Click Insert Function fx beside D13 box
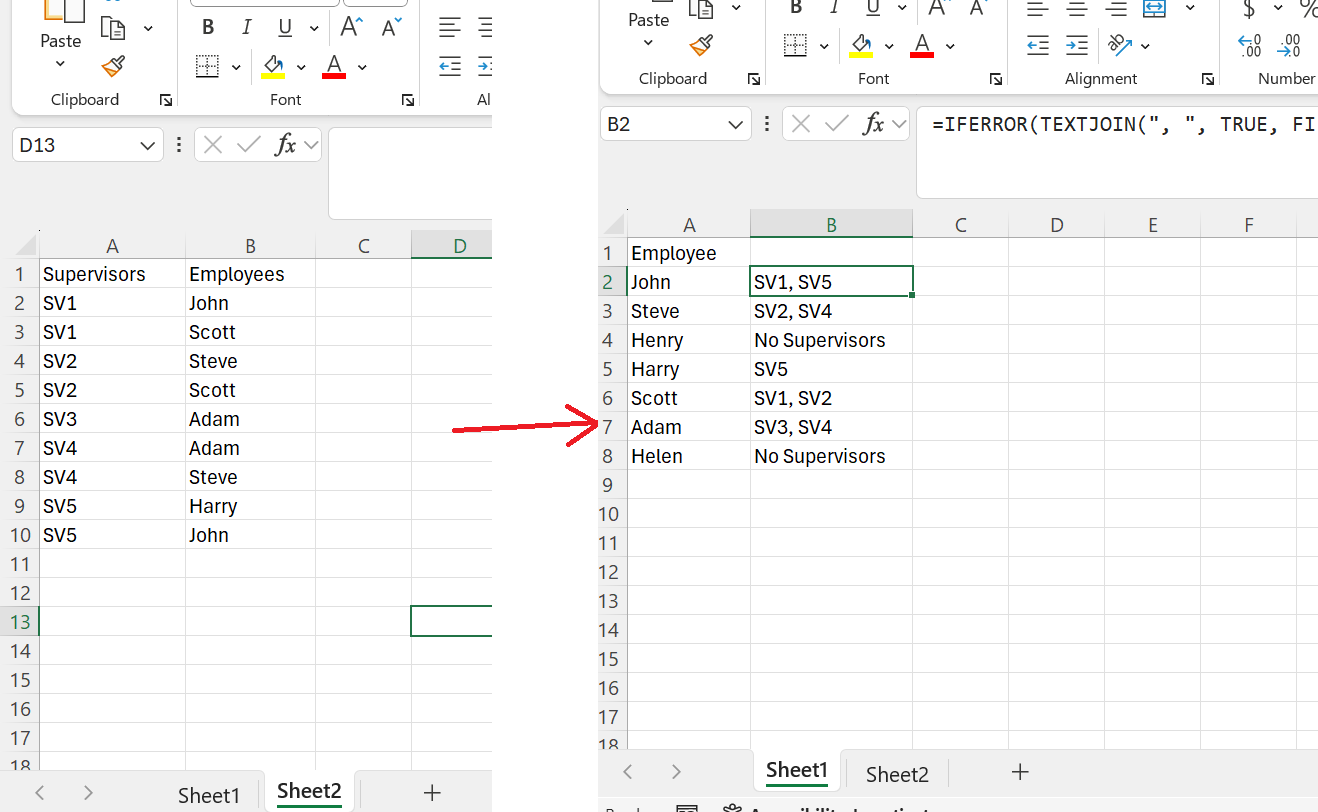Viewport: 1318px width, 812px height. pos(287,145)
